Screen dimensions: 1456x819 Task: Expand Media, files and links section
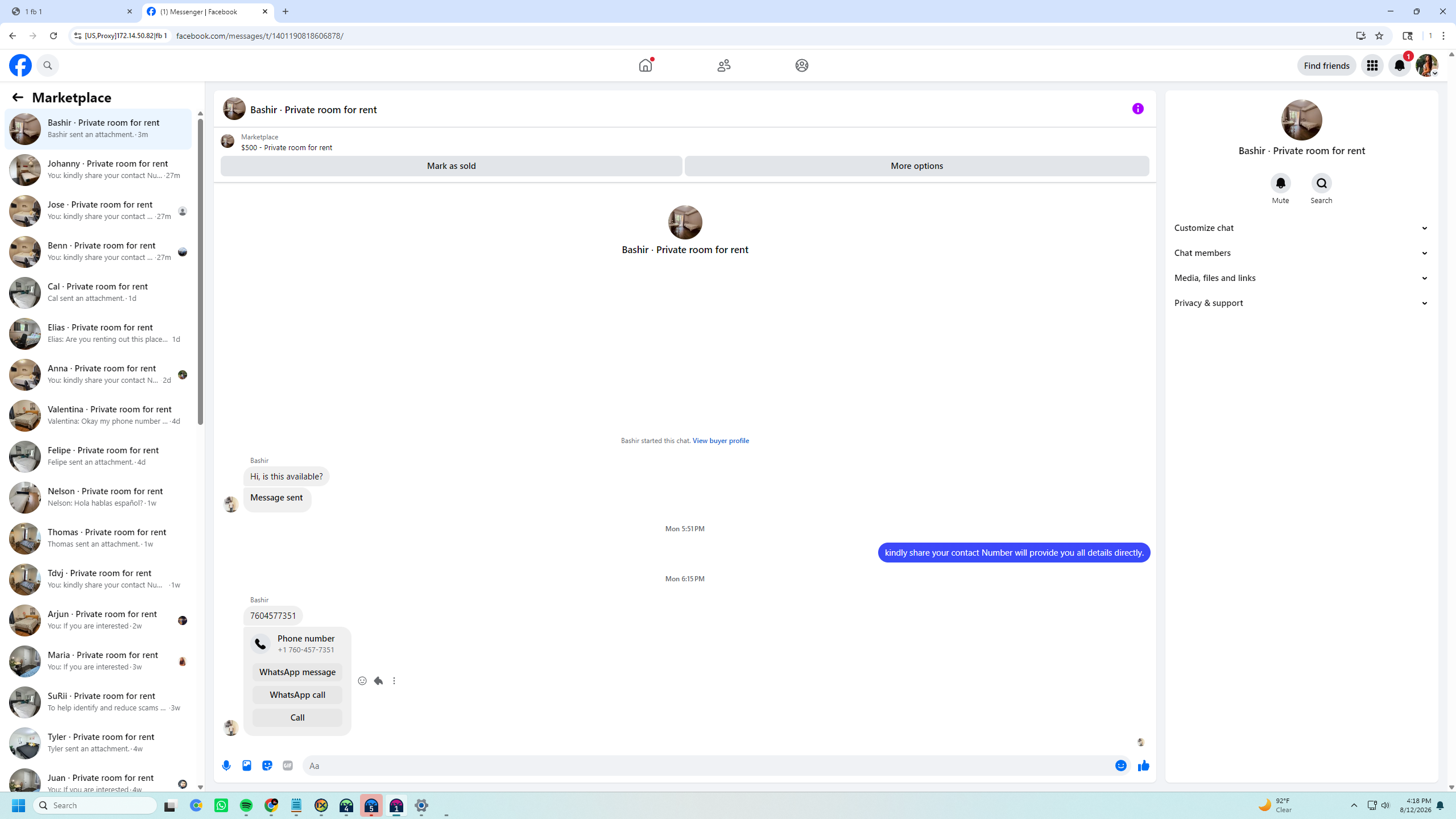[1301, 278]
